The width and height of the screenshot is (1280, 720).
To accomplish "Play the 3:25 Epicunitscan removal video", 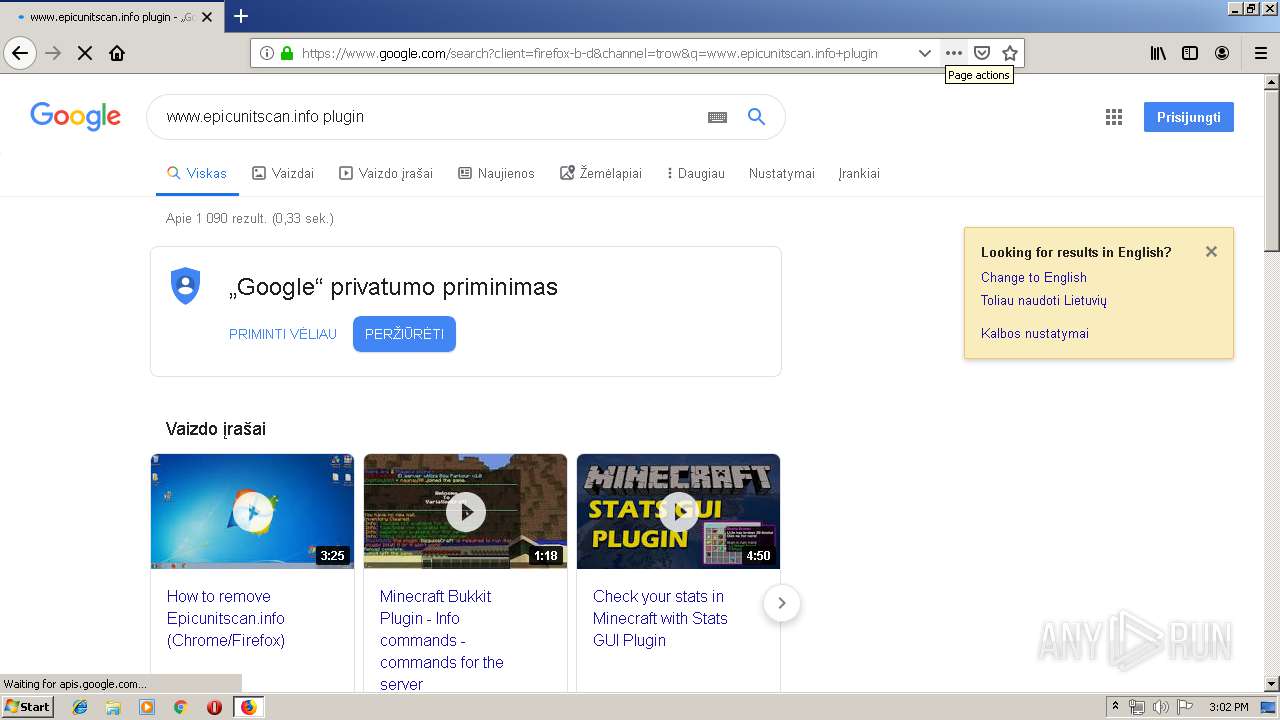I will tap(252, 511).
